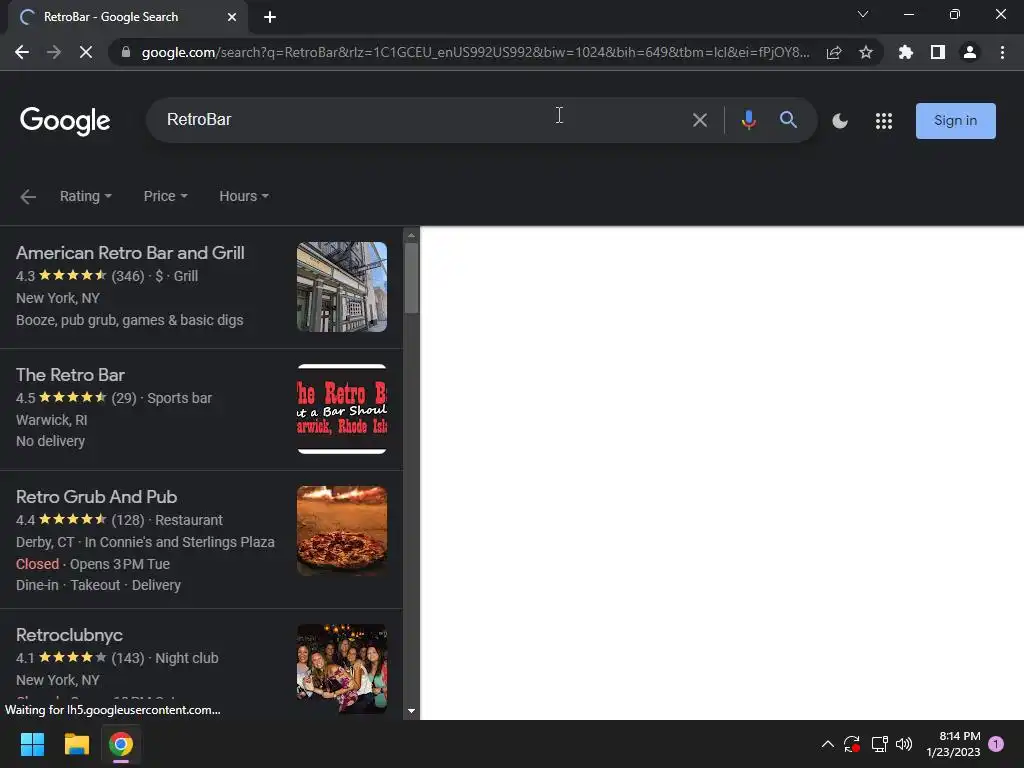Viewport: 1024px width, 768px height.
Task: Click 'Closed' status on Retro Grub
Action: pyautogui.click(x=37, y=564)
